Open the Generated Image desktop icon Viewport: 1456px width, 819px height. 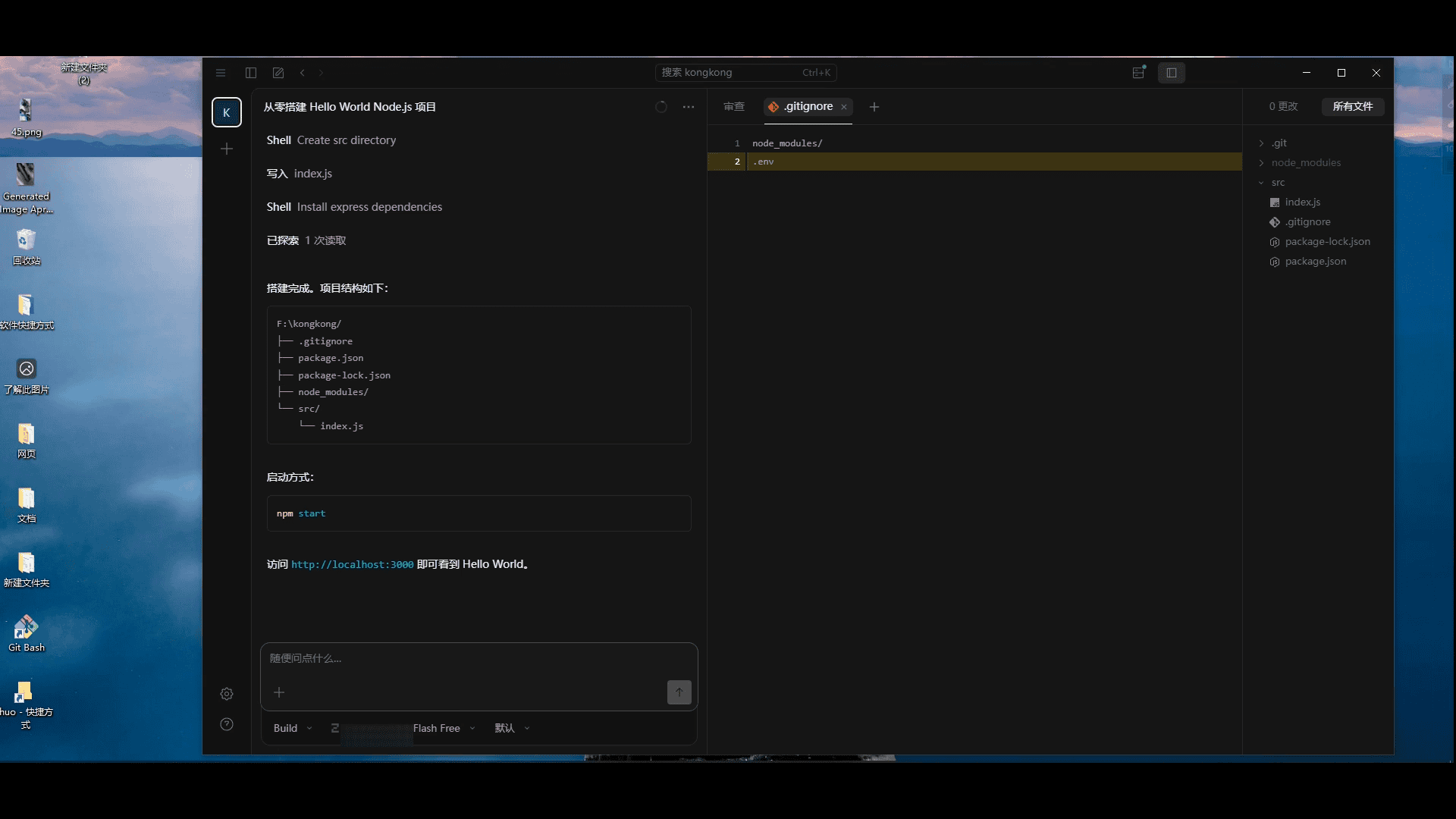[x=27, y=188]
